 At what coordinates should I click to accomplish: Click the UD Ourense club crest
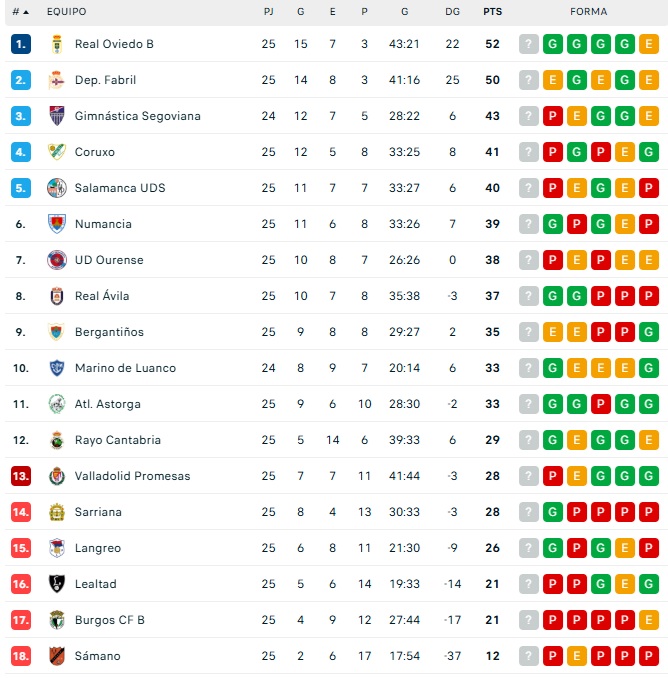(x=56, y=260)
